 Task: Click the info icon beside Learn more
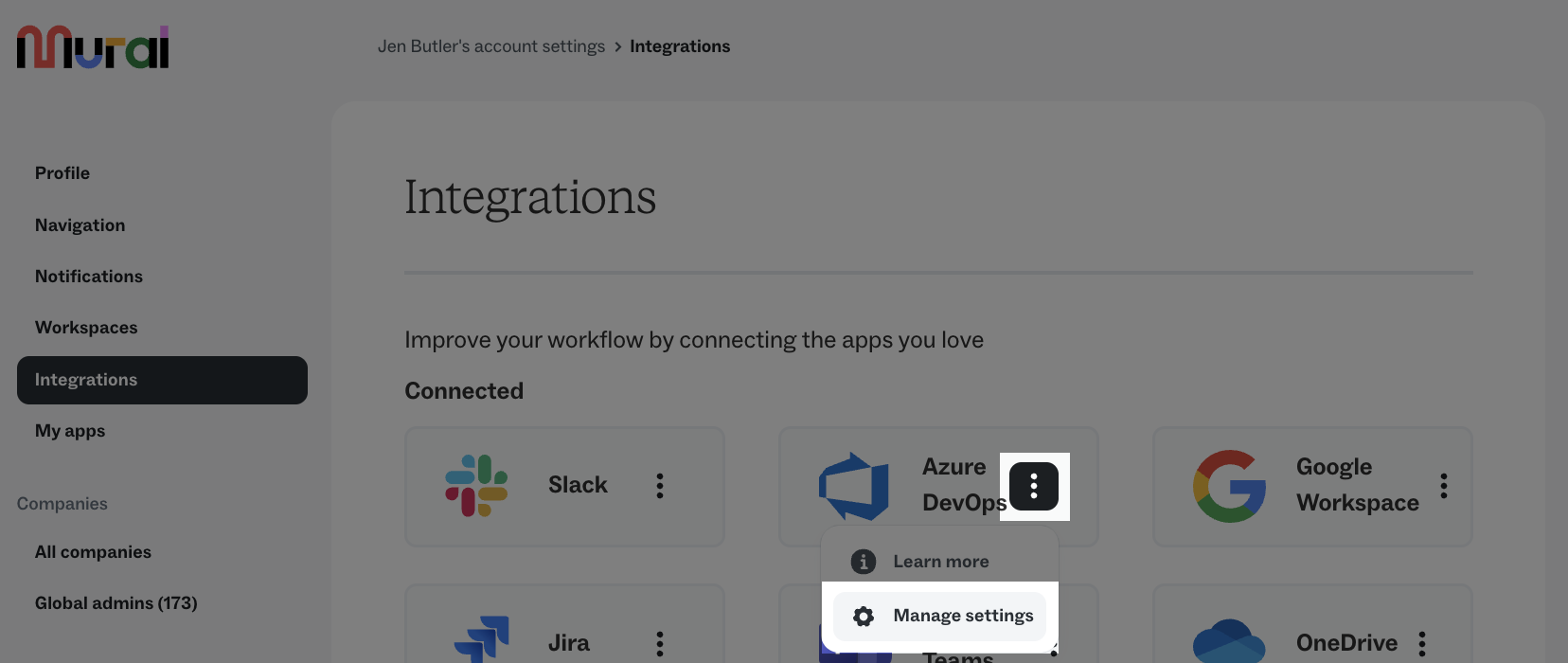point(864,562)
